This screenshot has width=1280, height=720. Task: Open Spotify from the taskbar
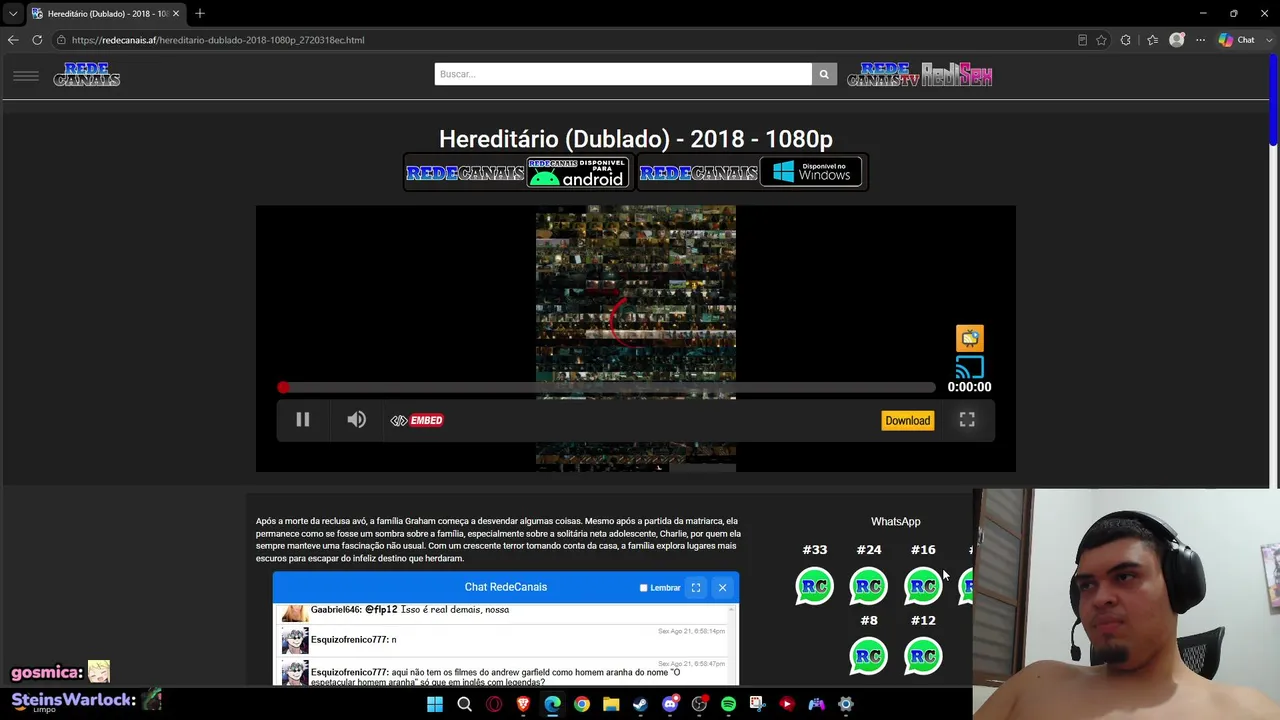point(728,704)
